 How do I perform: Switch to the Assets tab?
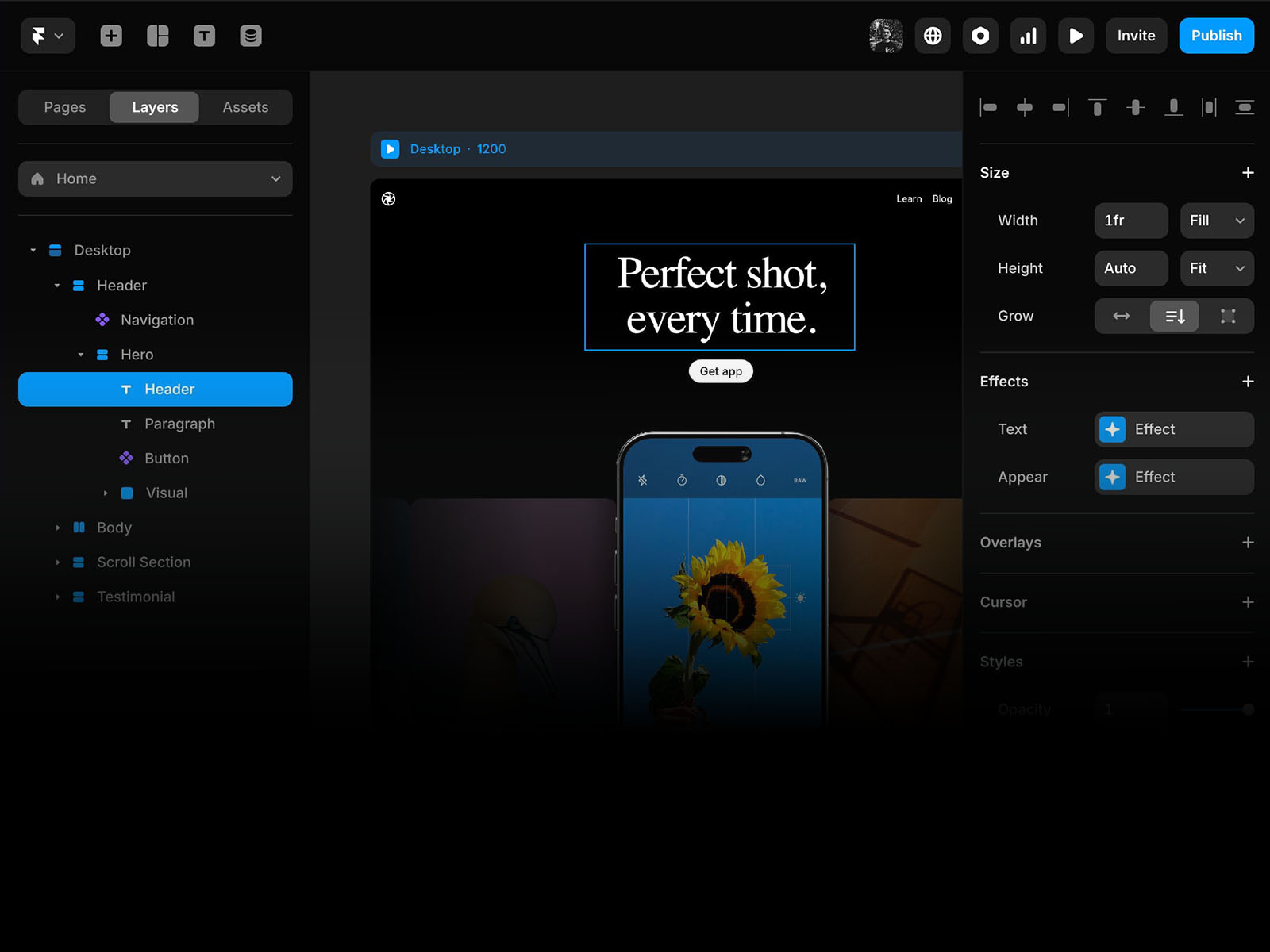(x=245, y=107)
